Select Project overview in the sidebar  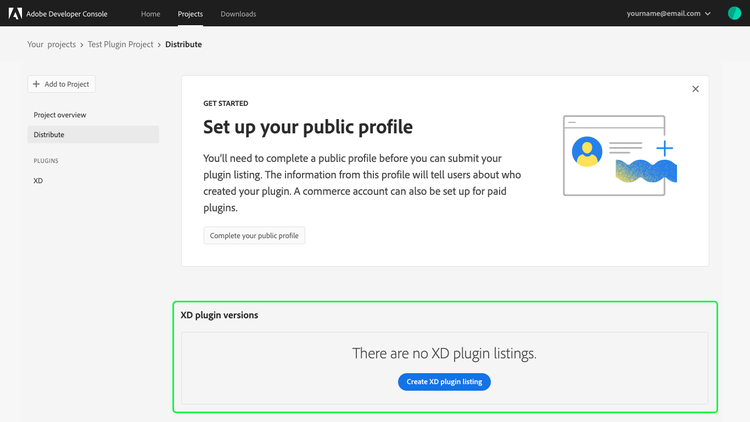[60, 115]
